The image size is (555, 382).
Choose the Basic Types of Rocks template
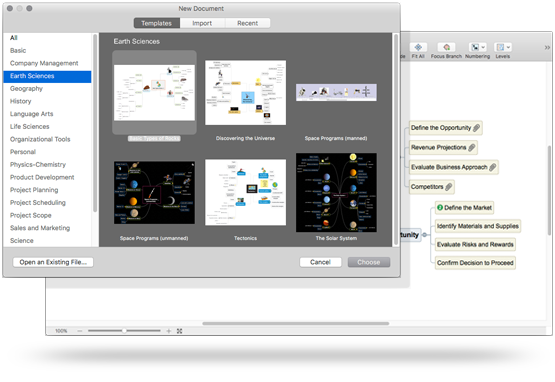click(154, 92)
